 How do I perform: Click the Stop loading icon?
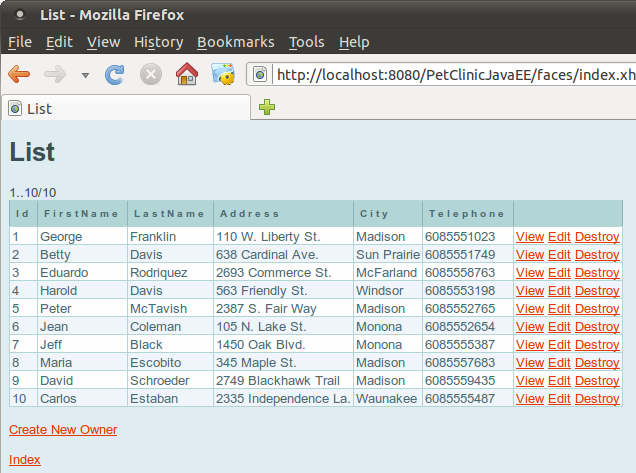click(151, 74)
